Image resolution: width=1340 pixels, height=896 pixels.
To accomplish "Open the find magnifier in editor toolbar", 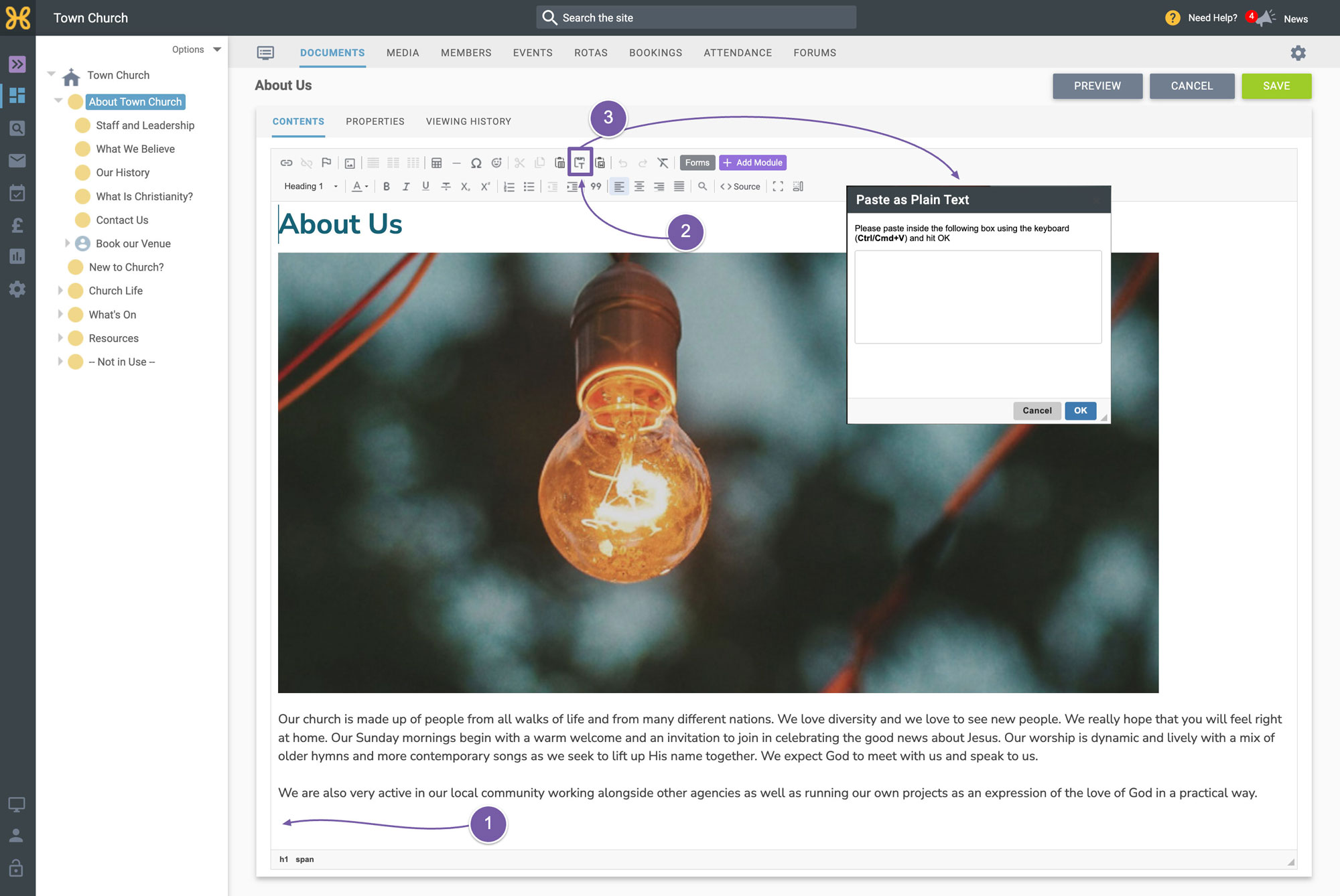I will point(702,187).
